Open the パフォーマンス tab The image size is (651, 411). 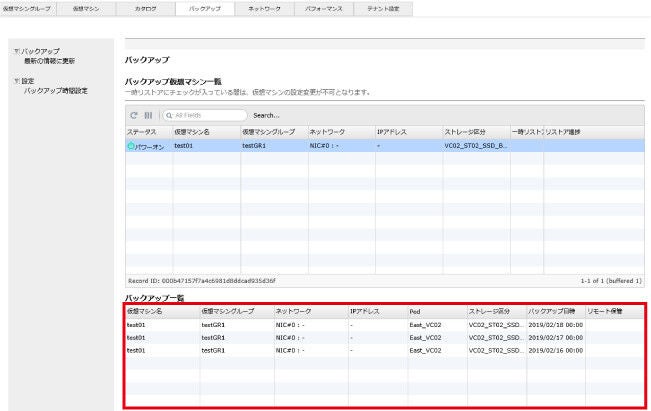pyautogui.click(x=325, y=8)
